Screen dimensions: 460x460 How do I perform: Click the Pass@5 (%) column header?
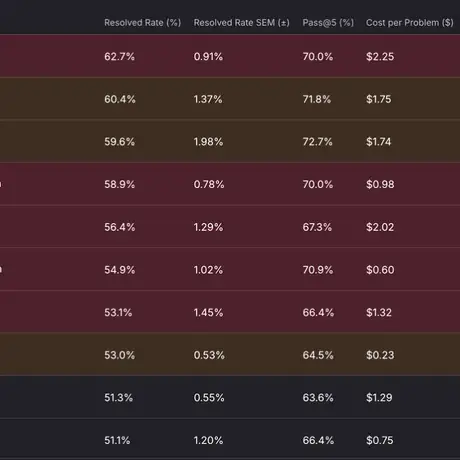[x=328, y=23]
